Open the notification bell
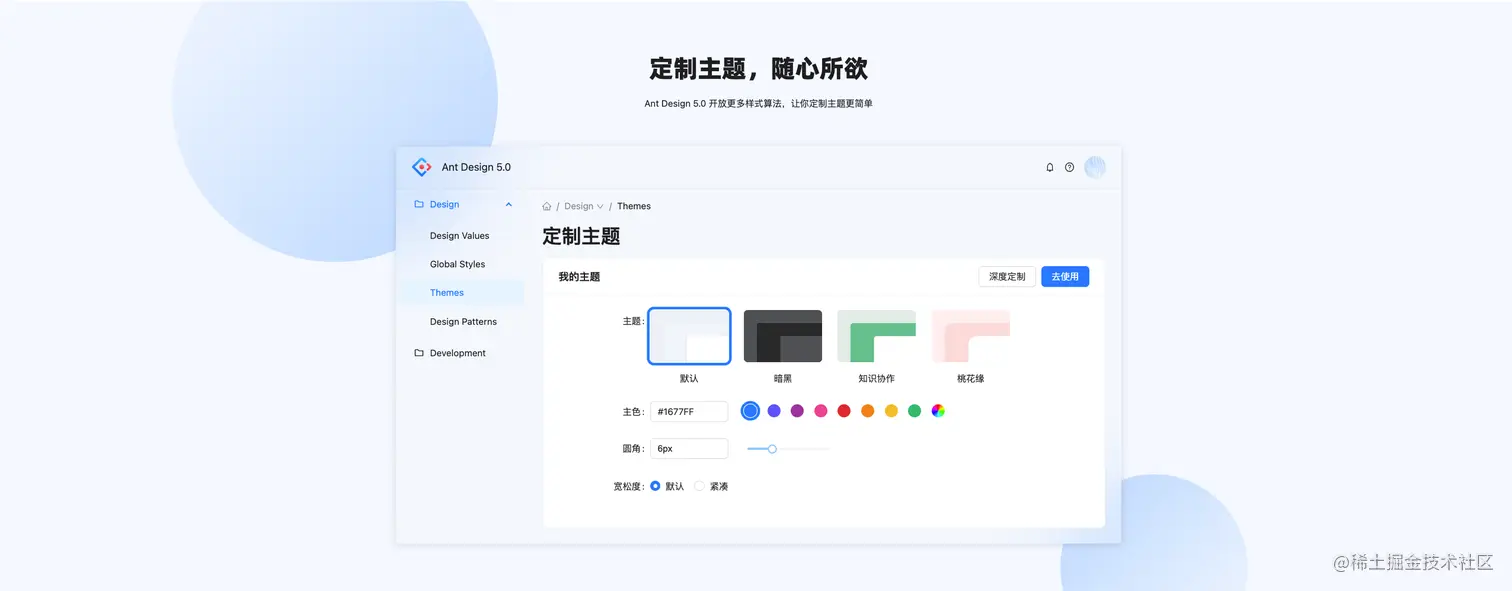The height and width of the screenshot is (591, 1512). [1050, 167]
